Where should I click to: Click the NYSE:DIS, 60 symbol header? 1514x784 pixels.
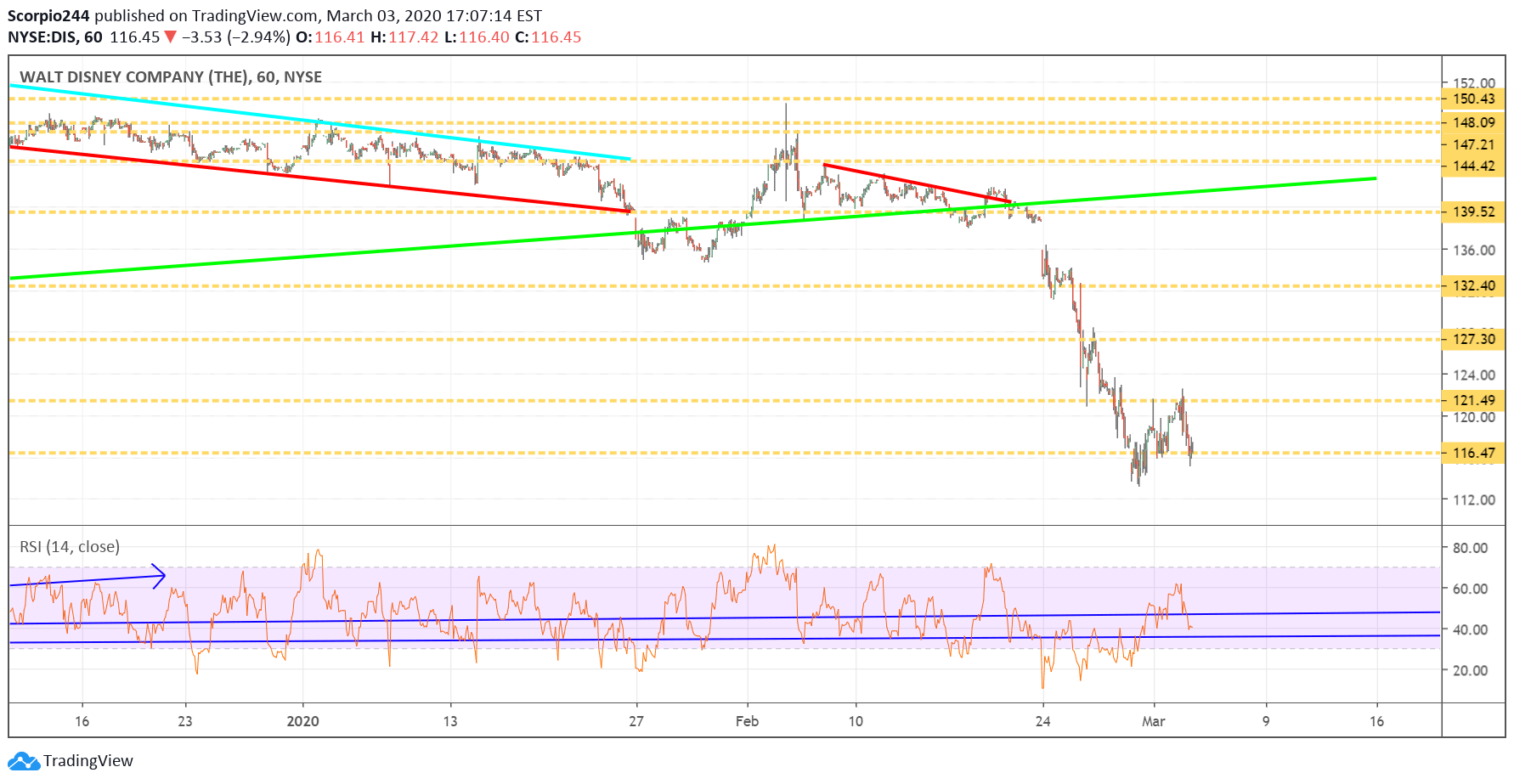[x=55, y=37]
